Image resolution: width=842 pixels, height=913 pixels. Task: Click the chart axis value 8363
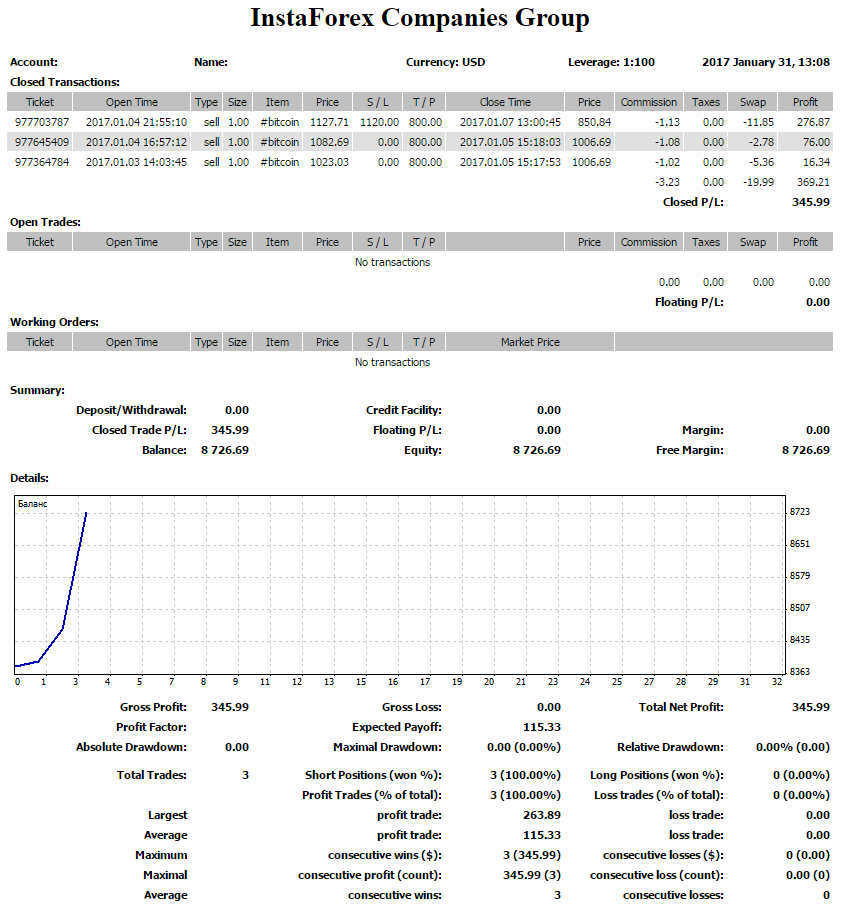pos(799,672)
